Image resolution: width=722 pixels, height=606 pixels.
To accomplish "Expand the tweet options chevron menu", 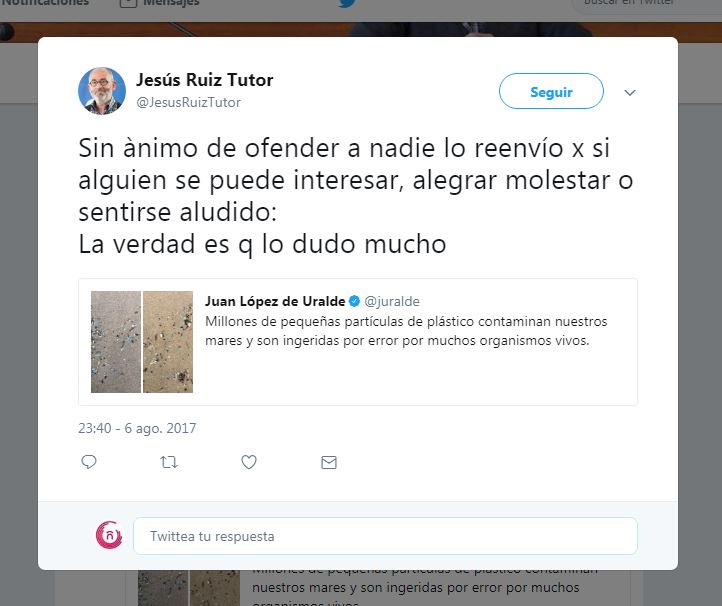I will click(630, 93).
